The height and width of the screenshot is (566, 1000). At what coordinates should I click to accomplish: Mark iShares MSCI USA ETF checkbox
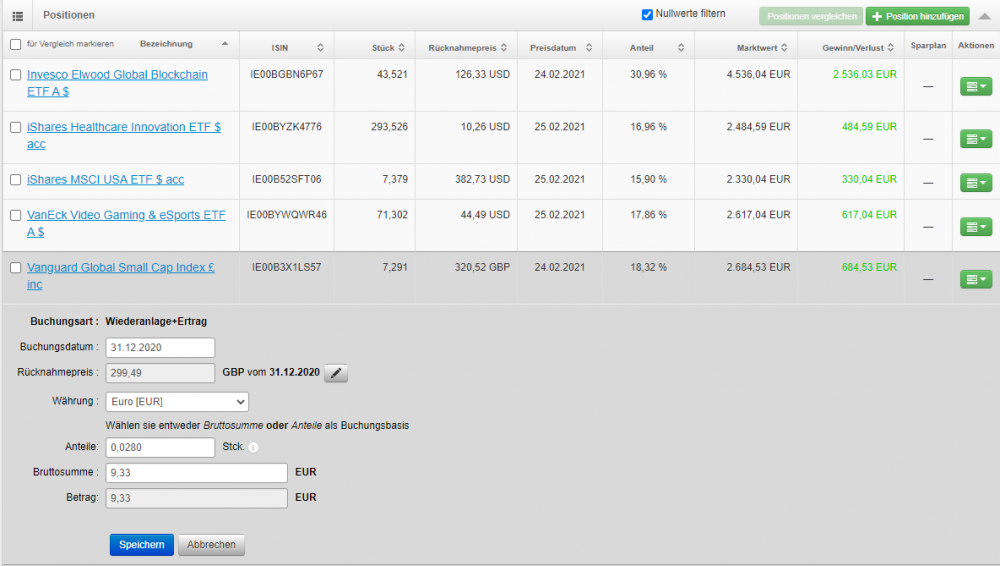click(15, 179)
